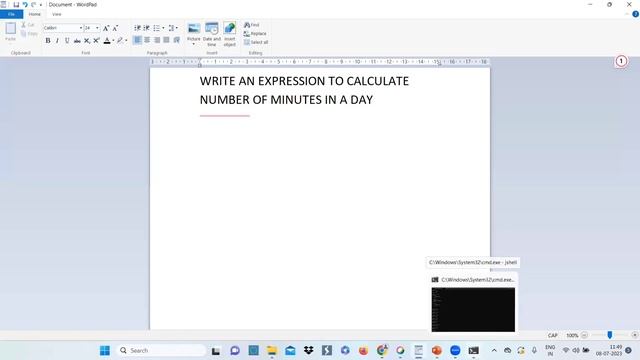Open the Windows Start menu

(105, 350)
